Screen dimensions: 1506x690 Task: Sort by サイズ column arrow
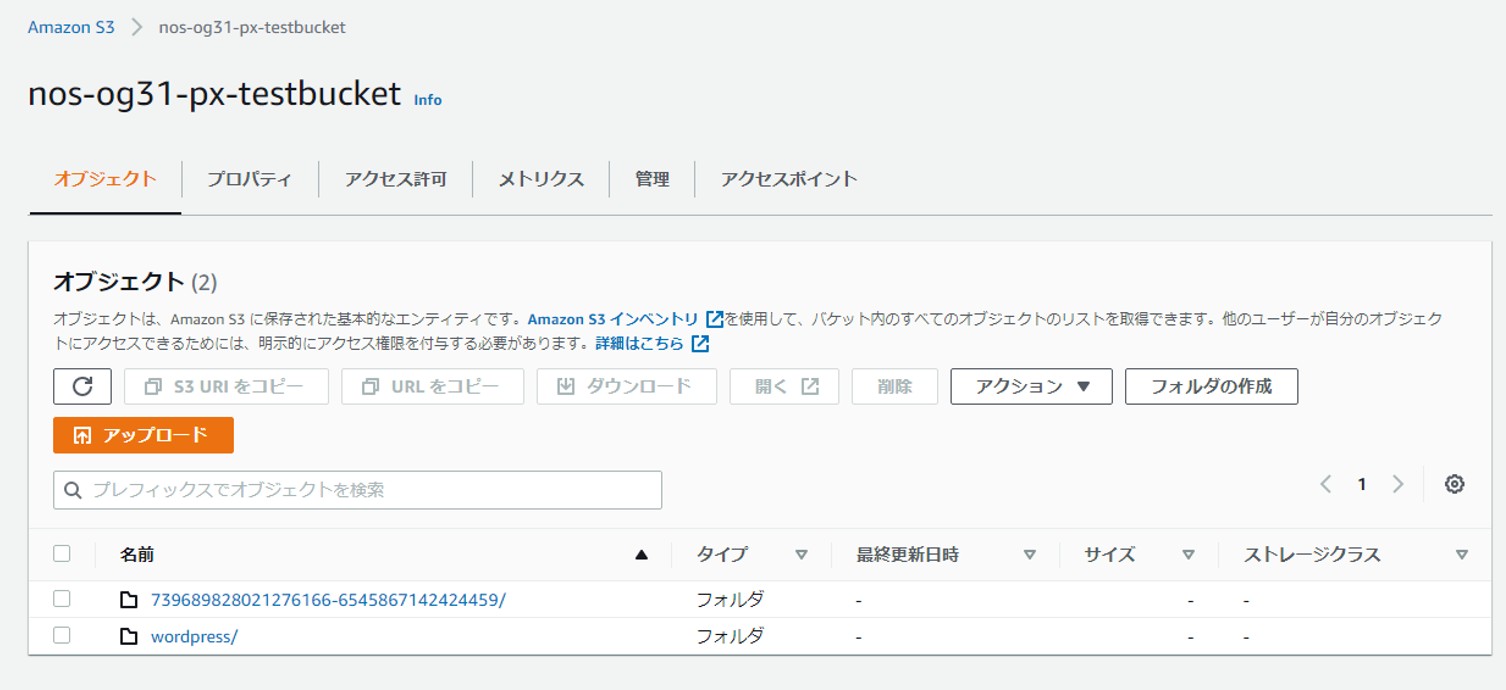click(x=1188, y=554)
